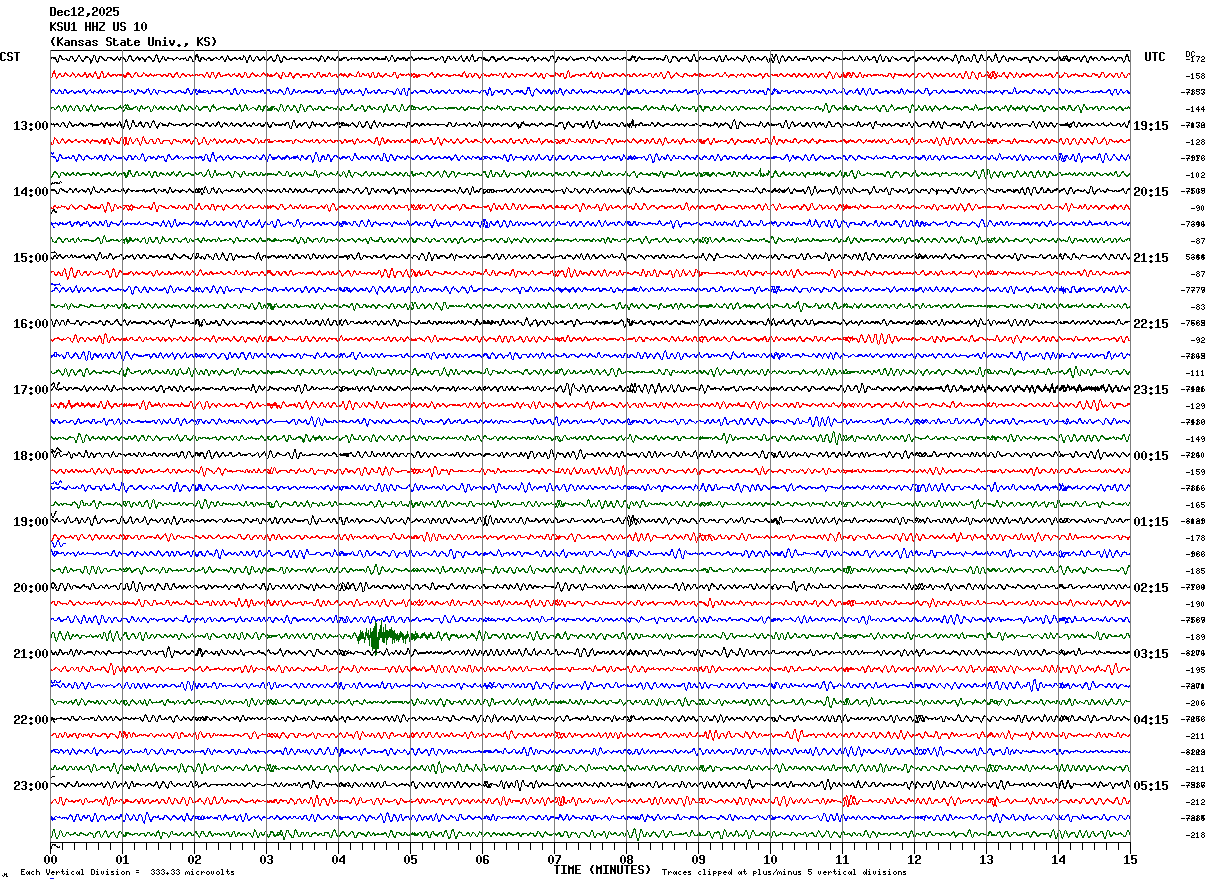Click the date label Dec12,2025
1210x886 pixels.
84,12
